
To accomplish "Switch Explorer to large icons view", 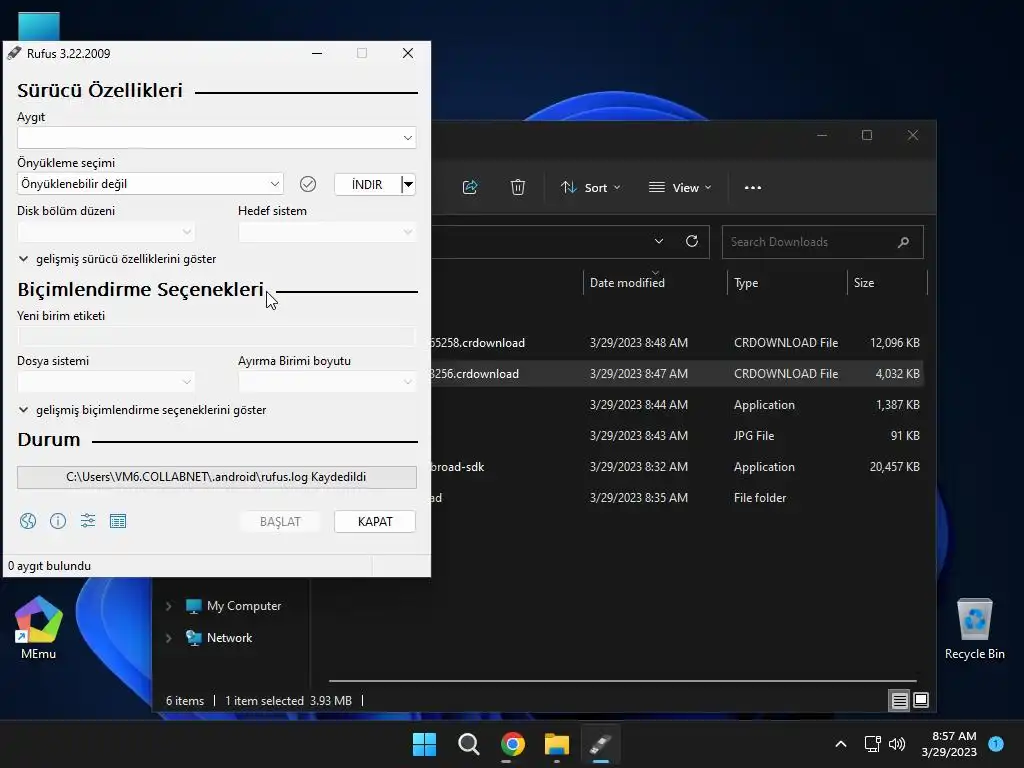I will point(921,700).
